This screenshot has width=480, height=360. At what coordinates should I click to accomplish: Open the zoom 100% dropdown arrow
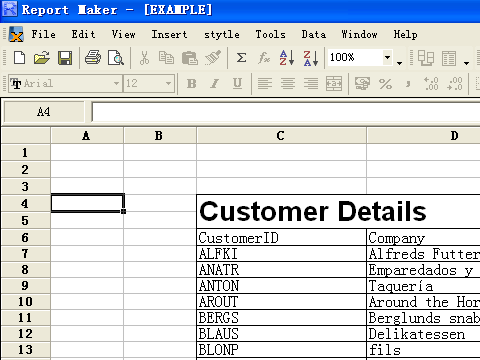click(387, 57)
